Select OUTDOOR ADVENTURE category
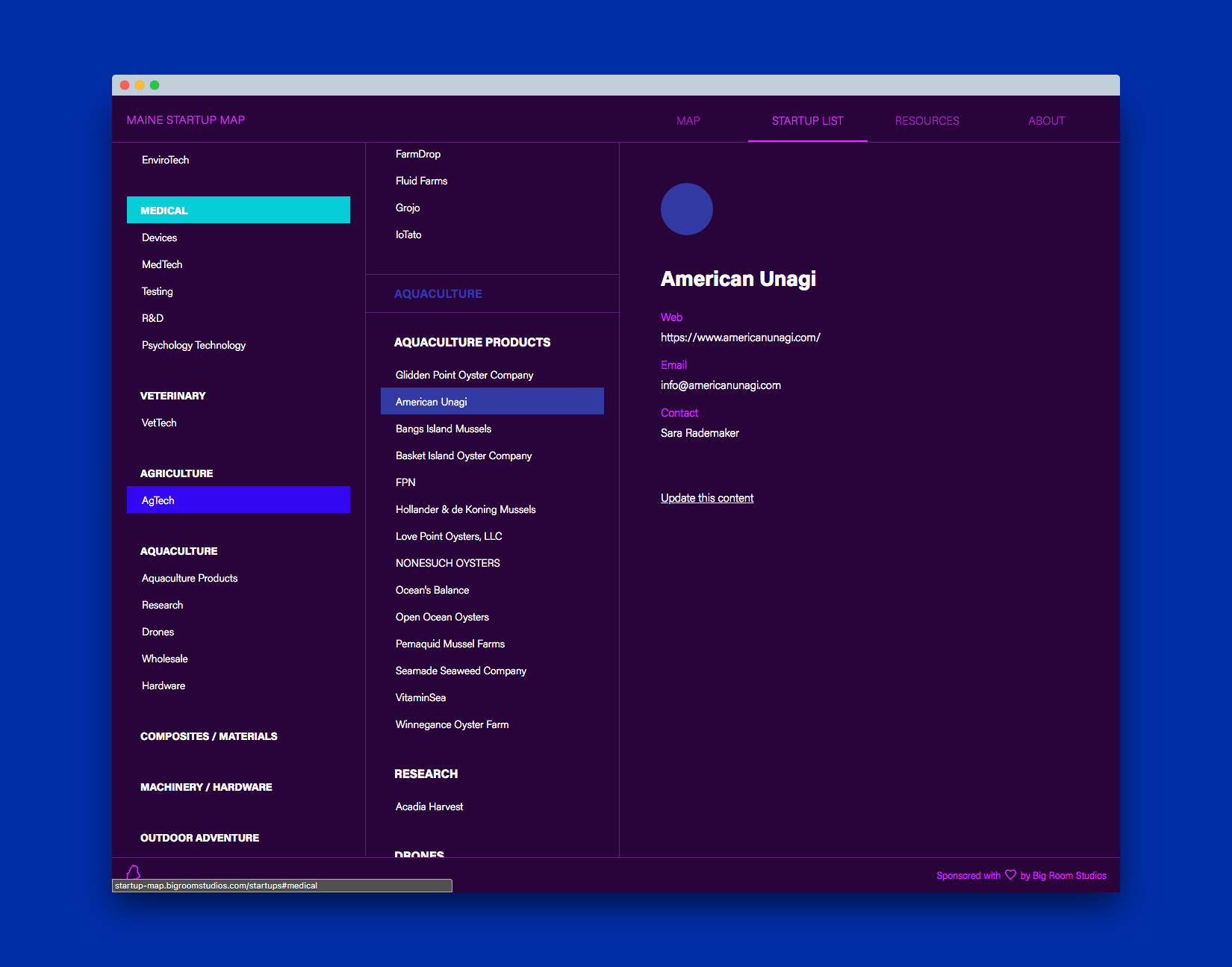Viewport: 1232px width, 967px height. point(200,838)
